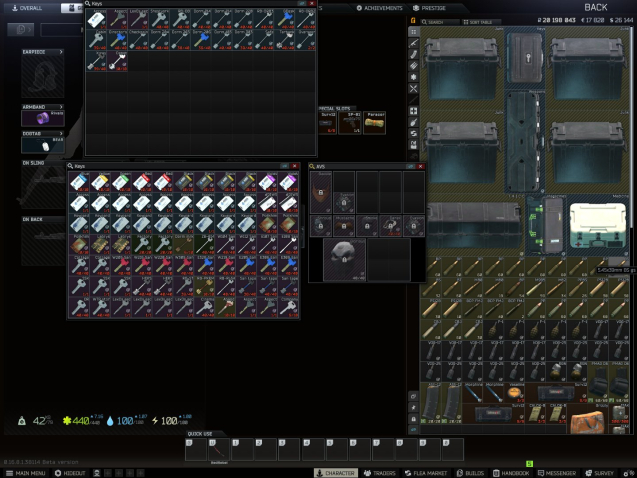Toggle the blue sort button in lower Keys window
Viewport: 637px width, 478px height.
tap(284, 166)
